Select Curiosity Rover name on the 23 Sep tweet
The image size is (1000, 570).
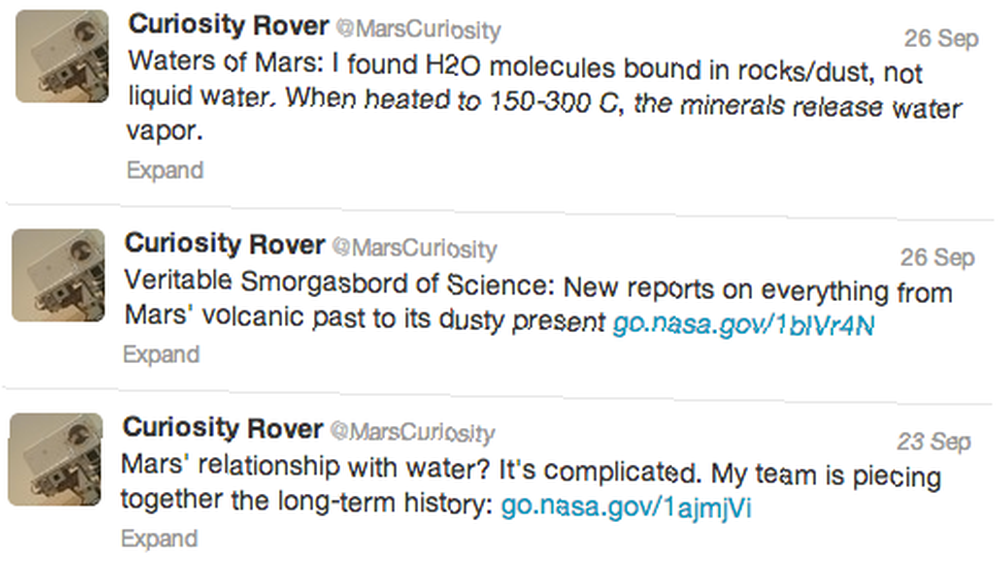click(x=223, y=428)
